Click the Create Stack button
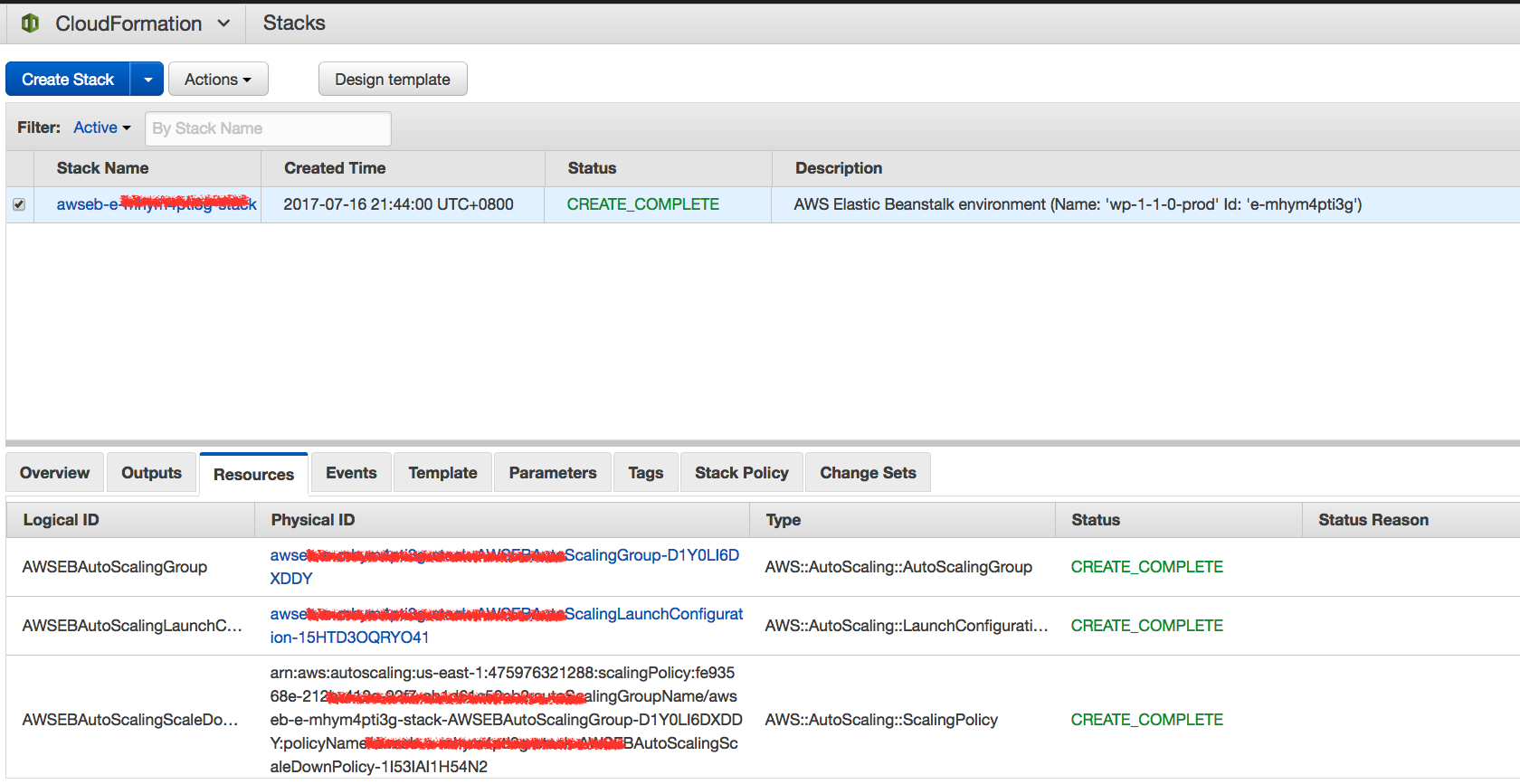This screenshot has width=1520, height=784. pos(68,80)
